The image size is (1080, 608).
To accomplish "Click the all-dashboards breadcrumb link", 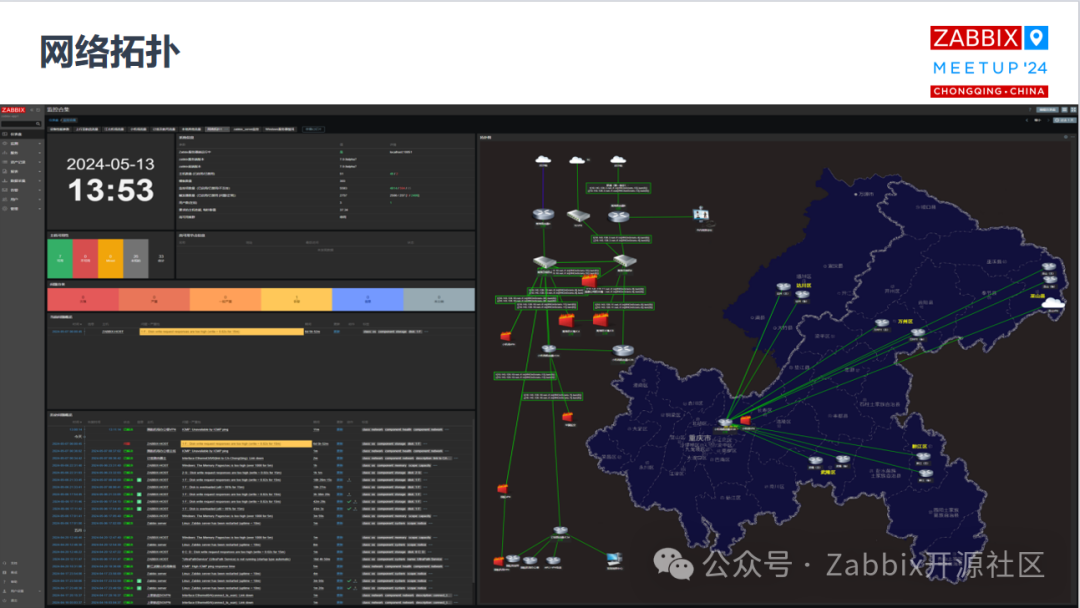I will [53, 120].
